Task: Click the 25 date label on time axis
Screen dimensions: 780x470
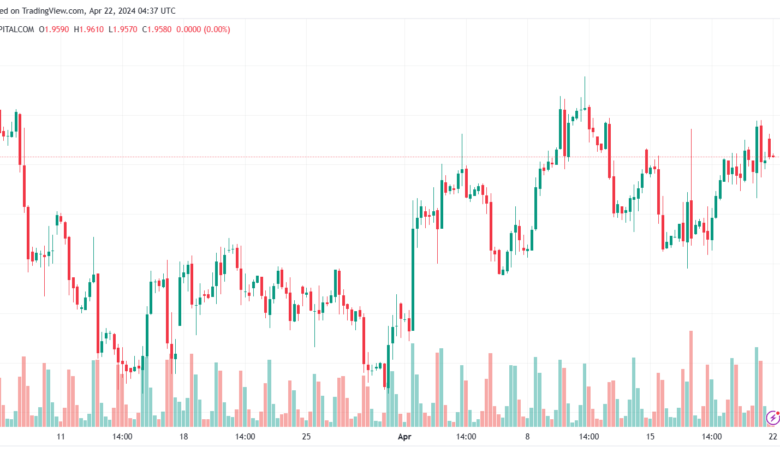Action: pos(306,437)
